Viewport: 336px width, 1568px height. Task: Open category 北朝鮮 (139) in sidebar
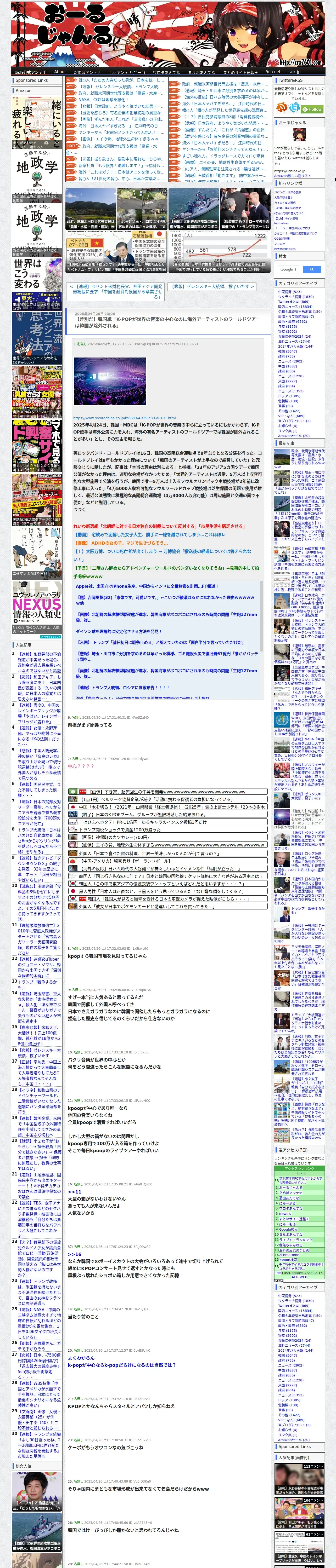(x=288, y=401)
